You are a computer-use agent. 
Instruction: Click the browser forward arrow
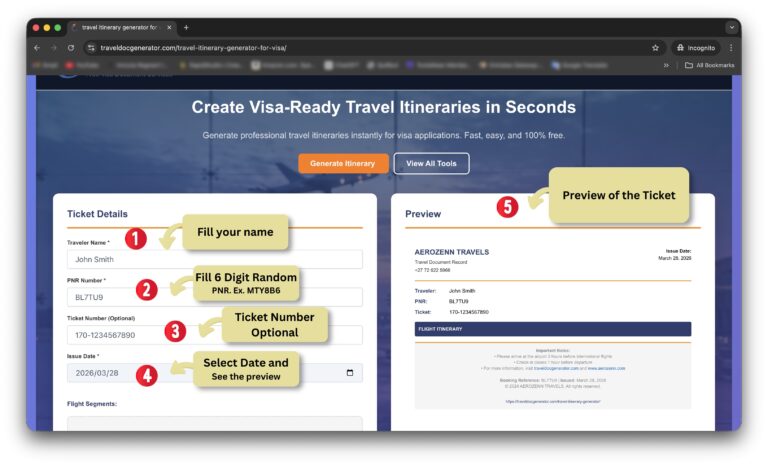point(54,48)
